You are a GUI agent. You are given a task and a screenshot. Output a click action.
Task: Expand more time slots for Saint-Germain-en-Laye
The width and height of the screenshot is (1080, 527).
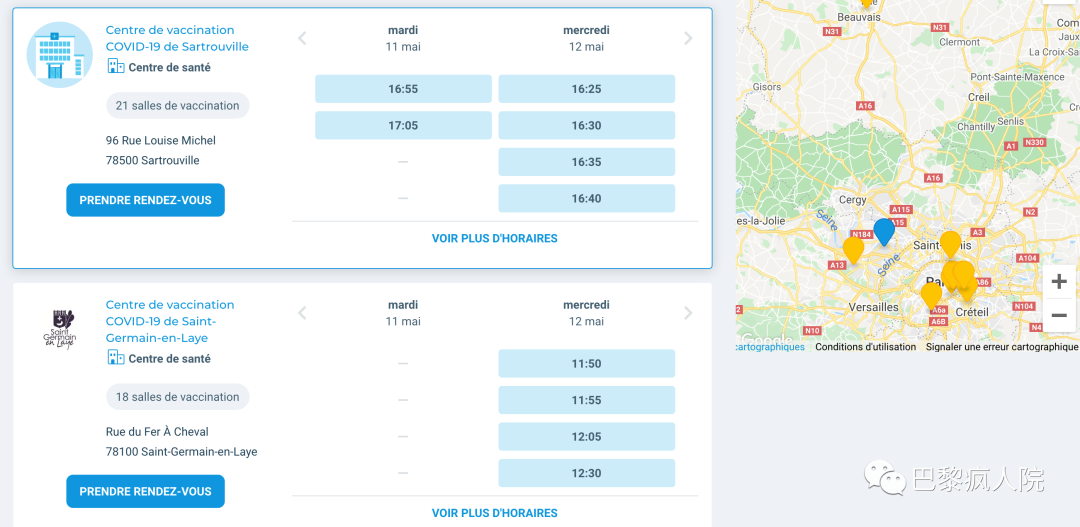point(494,513)
